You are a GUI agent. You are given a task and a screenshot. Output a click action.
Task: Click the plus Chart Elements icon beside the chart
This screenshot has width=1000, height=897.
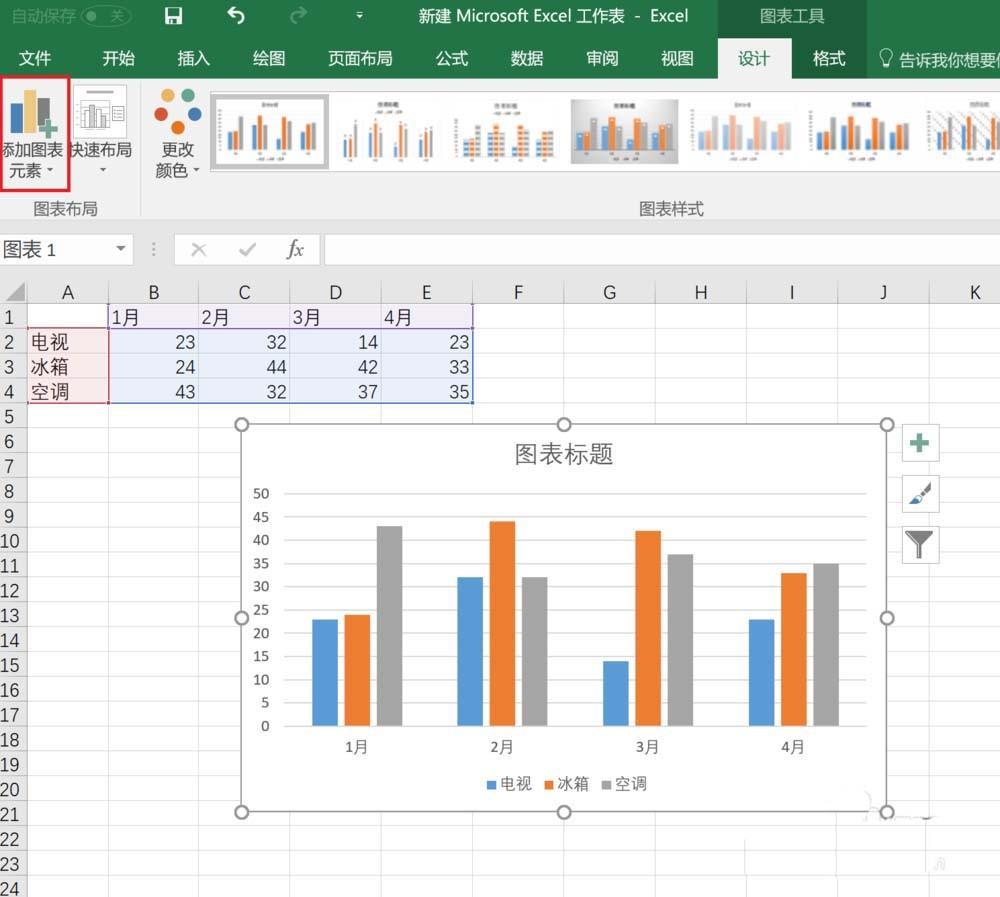pos(919,443)
